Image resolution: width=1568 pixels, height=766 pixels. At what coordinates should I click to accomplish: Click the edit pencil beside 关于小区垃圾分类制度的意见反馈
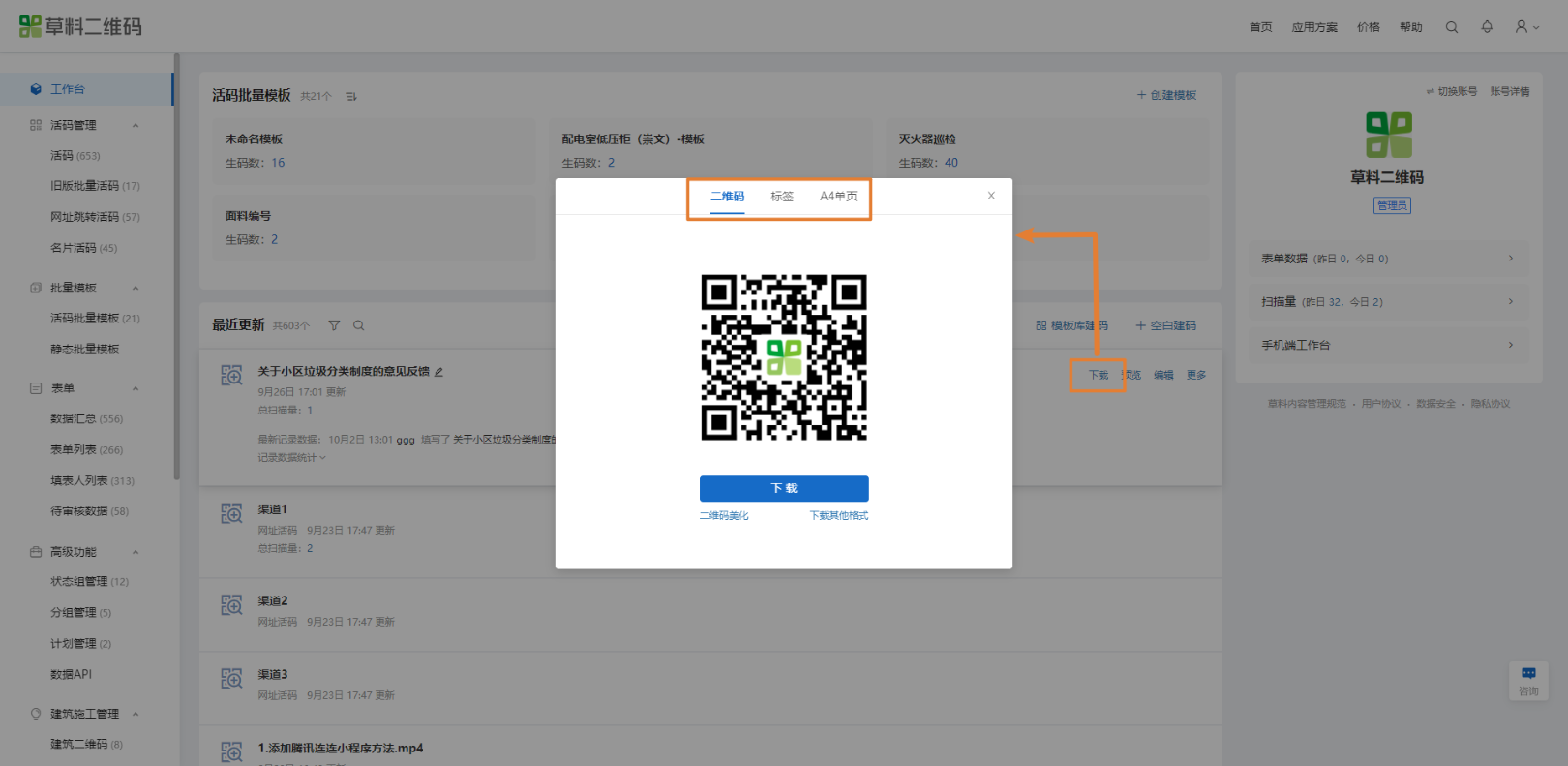438,372
